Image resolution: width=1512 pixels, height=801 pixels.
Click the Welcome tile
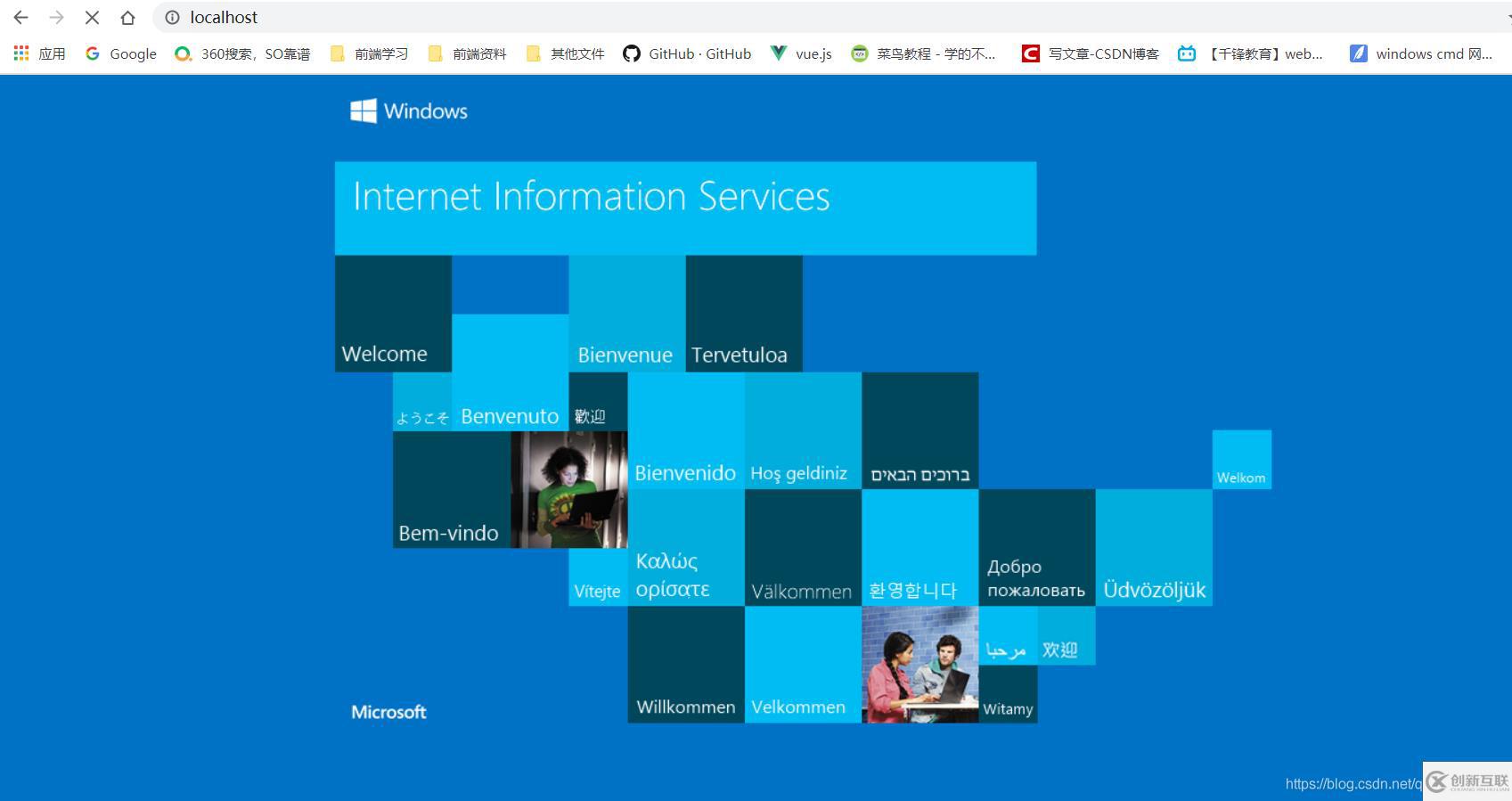click(x=393, y=314)
